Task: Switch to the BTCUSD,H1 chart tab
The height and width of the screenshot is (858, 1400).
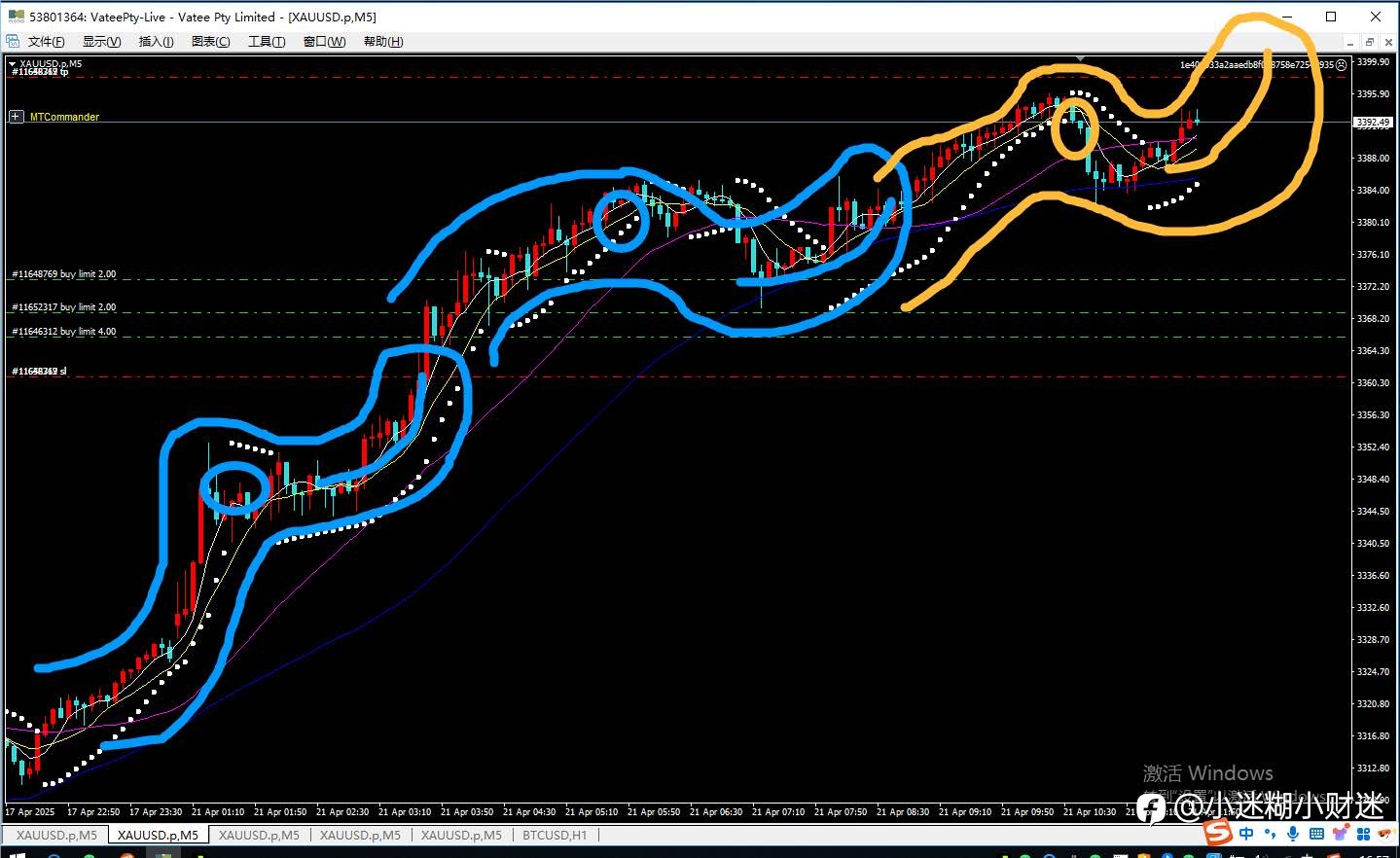Action: coord(555,835)
